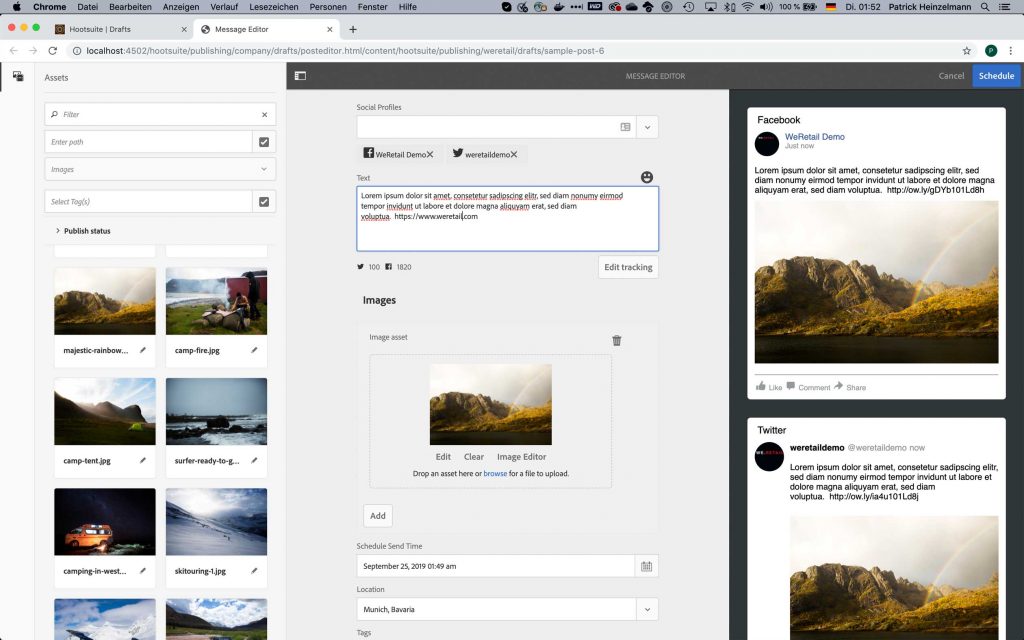Open the Location dropdown showing Munich, Bavaria
The height and width of the screenshot is (640, 1024).
646,609
